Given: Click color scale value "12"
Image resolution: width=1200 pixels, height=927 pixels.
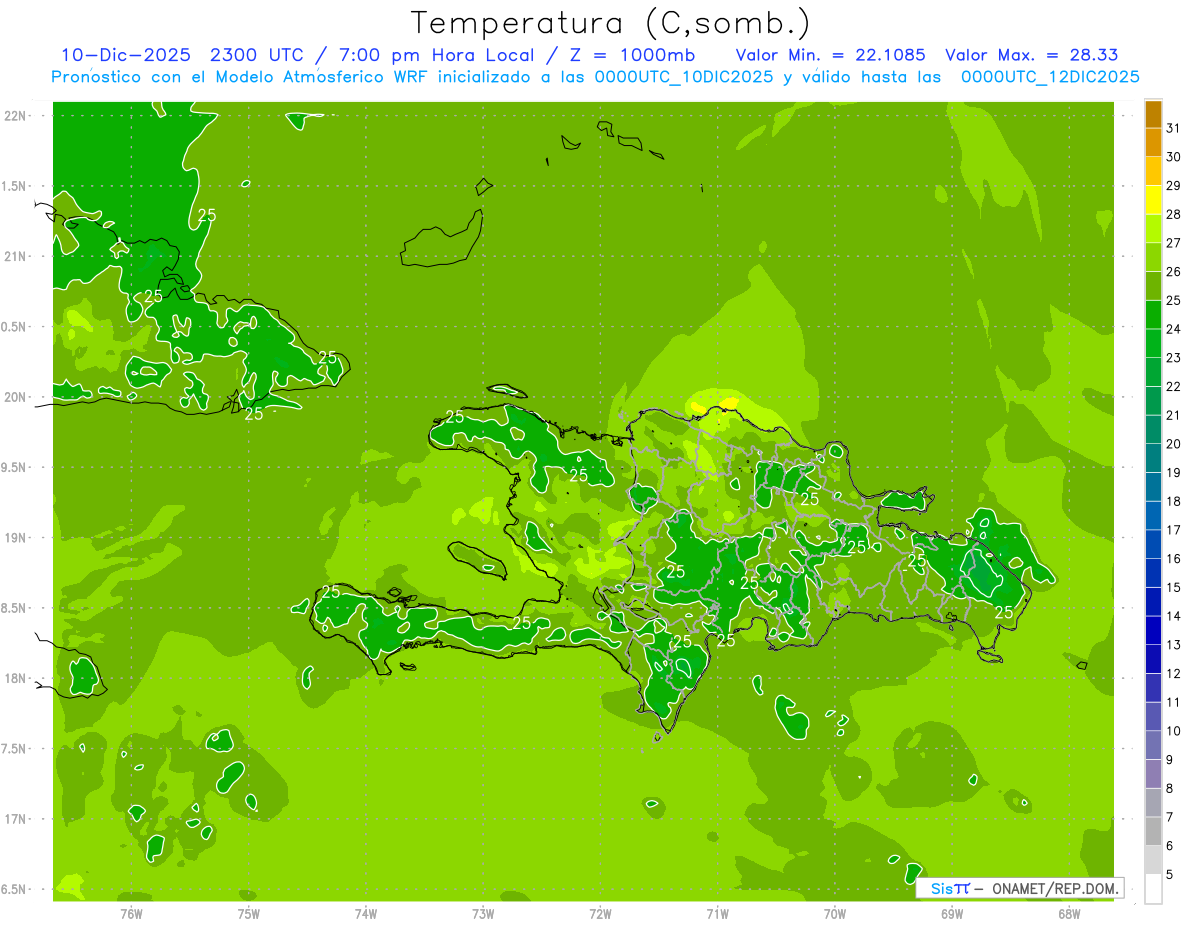Looking at the screenshot, I should tap(1174, 674).
